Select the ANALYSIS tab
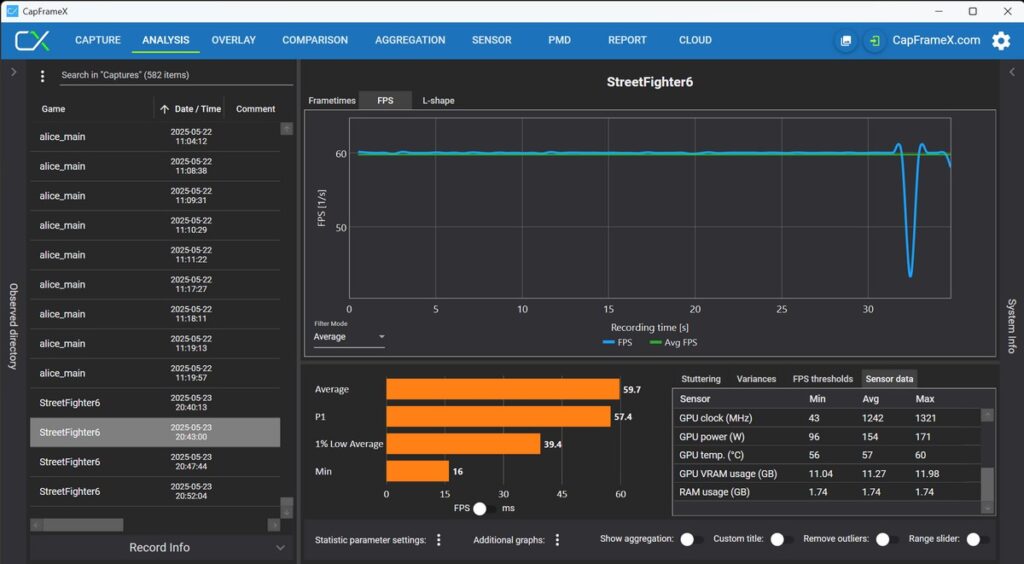Image resolution: width=1024 pixels, height=564 pixels. click(x=166, y=40)
